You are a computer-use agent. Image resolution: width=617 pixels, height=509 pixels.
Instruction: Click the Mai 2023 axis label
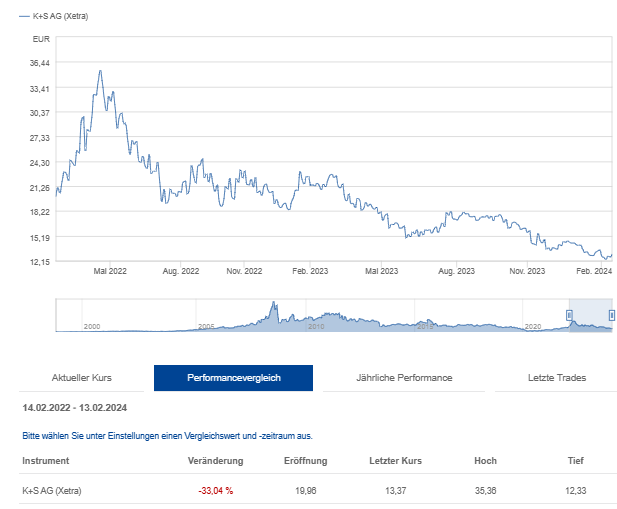click(381, 271)
